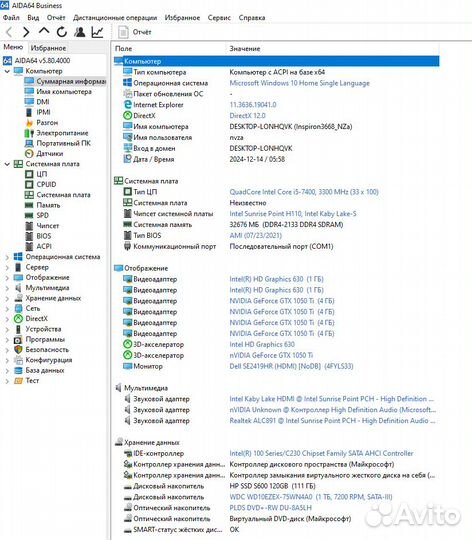This screenshot has width=472, height=540.
Task: Expand the Операционная система node
Action: (x=7, y=257)
